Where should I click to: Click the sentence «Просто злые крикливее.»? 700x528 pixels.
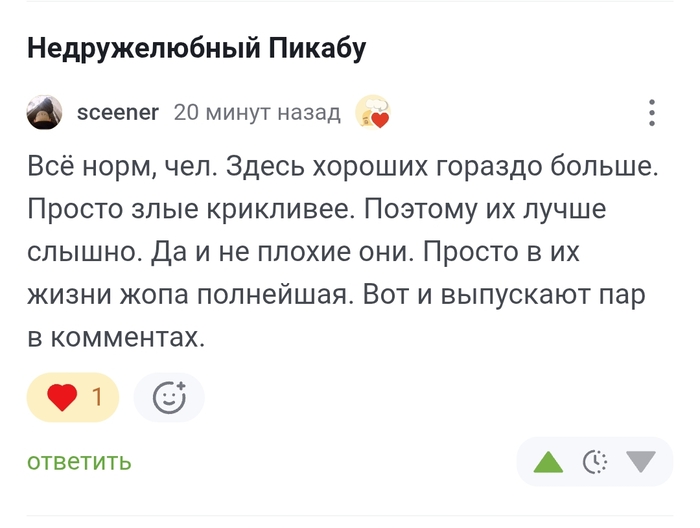click(191, 210)
